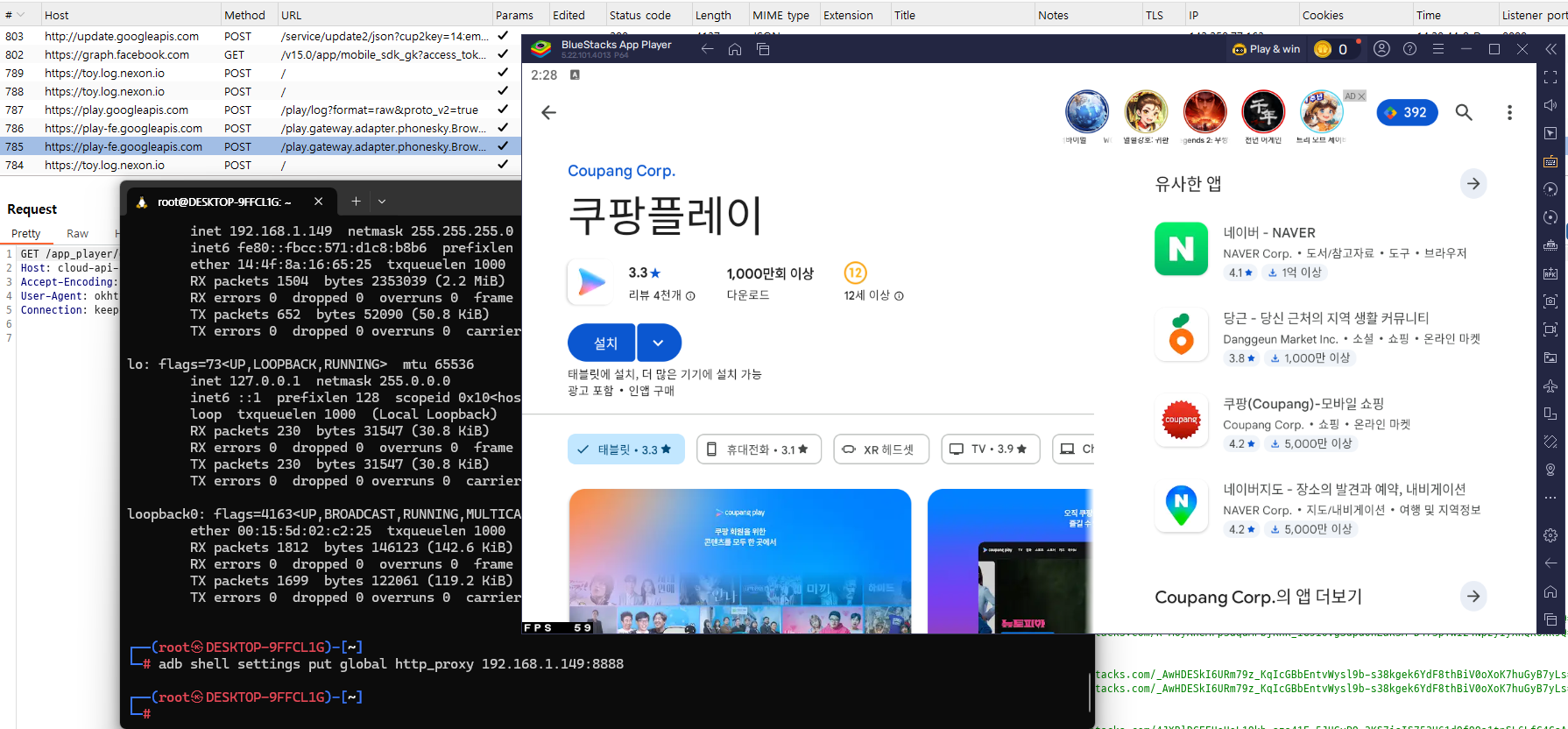1568x729 pixels.
Task: Open the BlueStacks help icon
Action: [1409, 49]
